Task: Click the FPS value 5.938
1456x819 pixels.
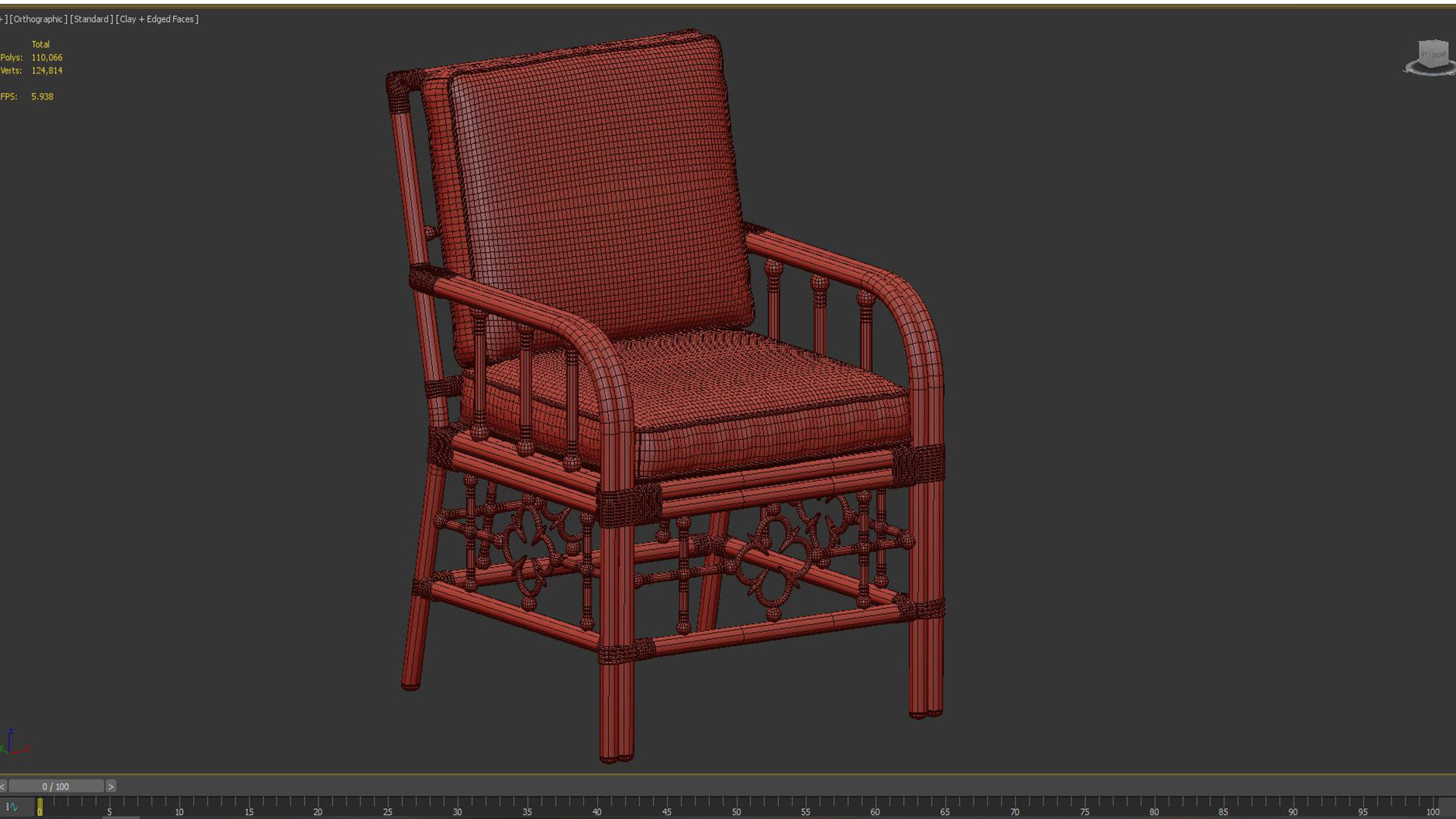Action: coord(42,96)
